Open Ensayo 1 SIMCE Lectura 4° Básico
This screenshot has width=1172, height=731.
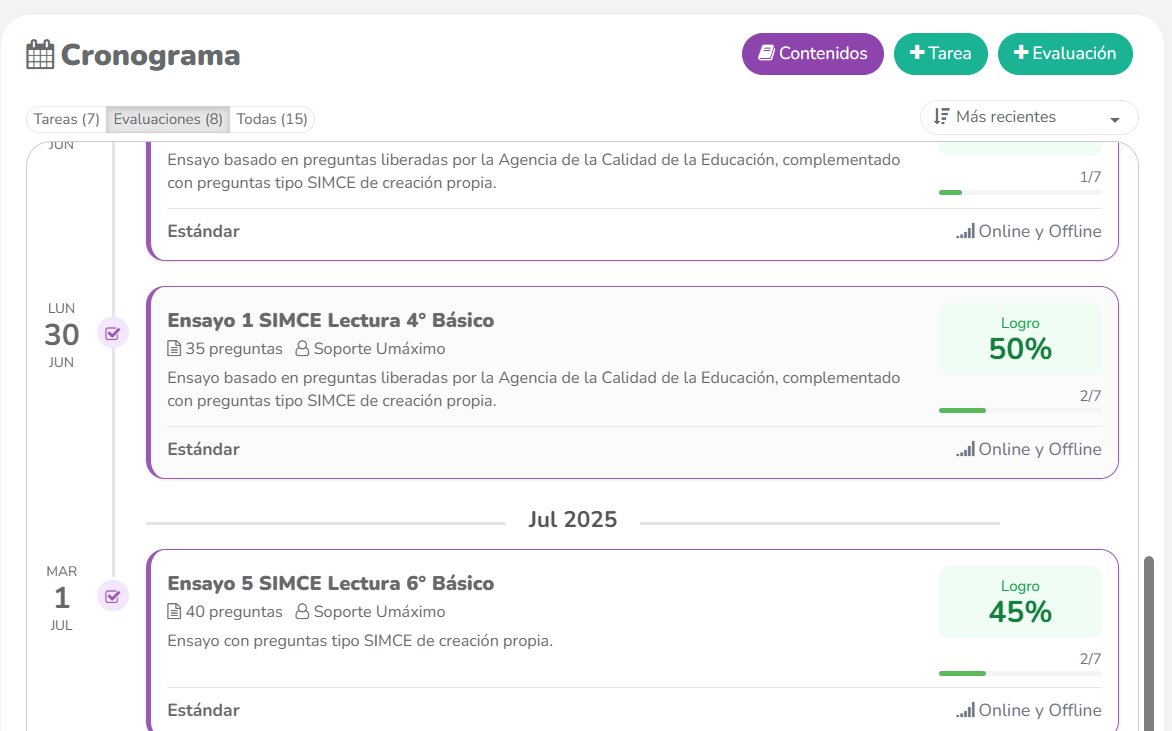pyautogui.click(x=330, y=321)
